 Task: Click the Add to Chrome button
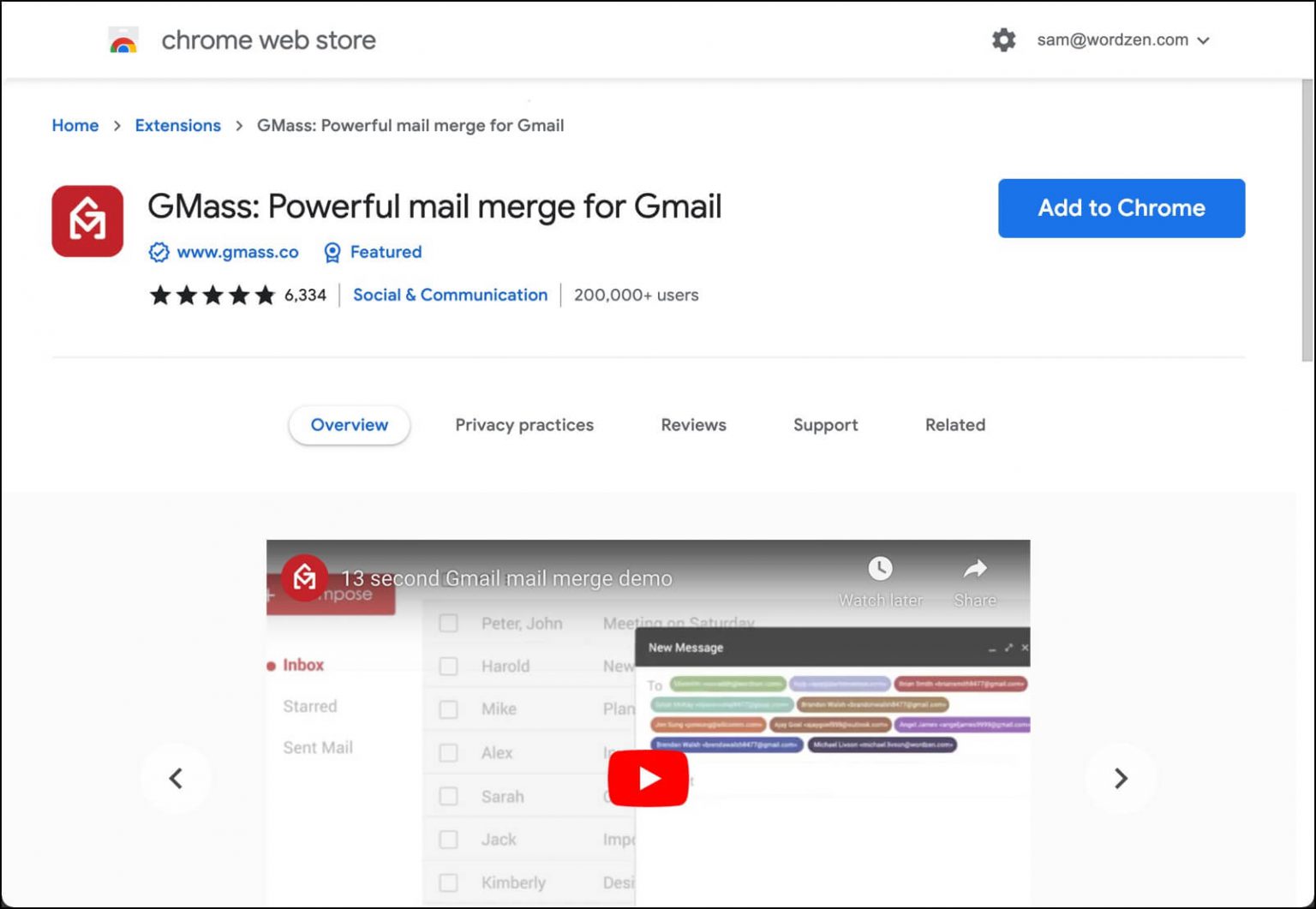(1121, 208)
